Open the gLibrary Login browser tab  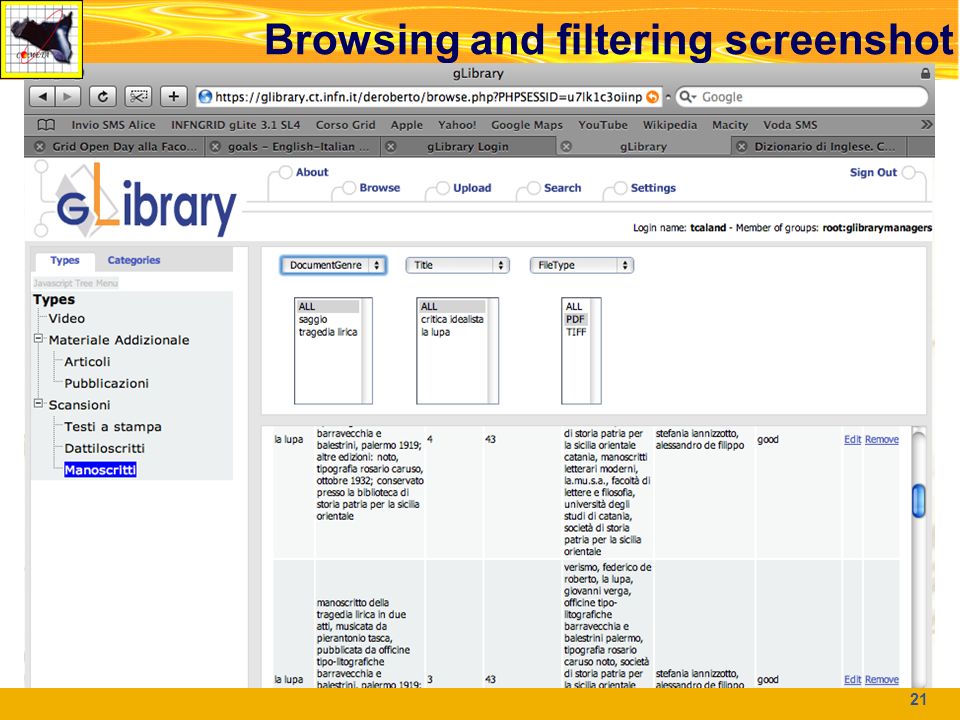[468, 146]
